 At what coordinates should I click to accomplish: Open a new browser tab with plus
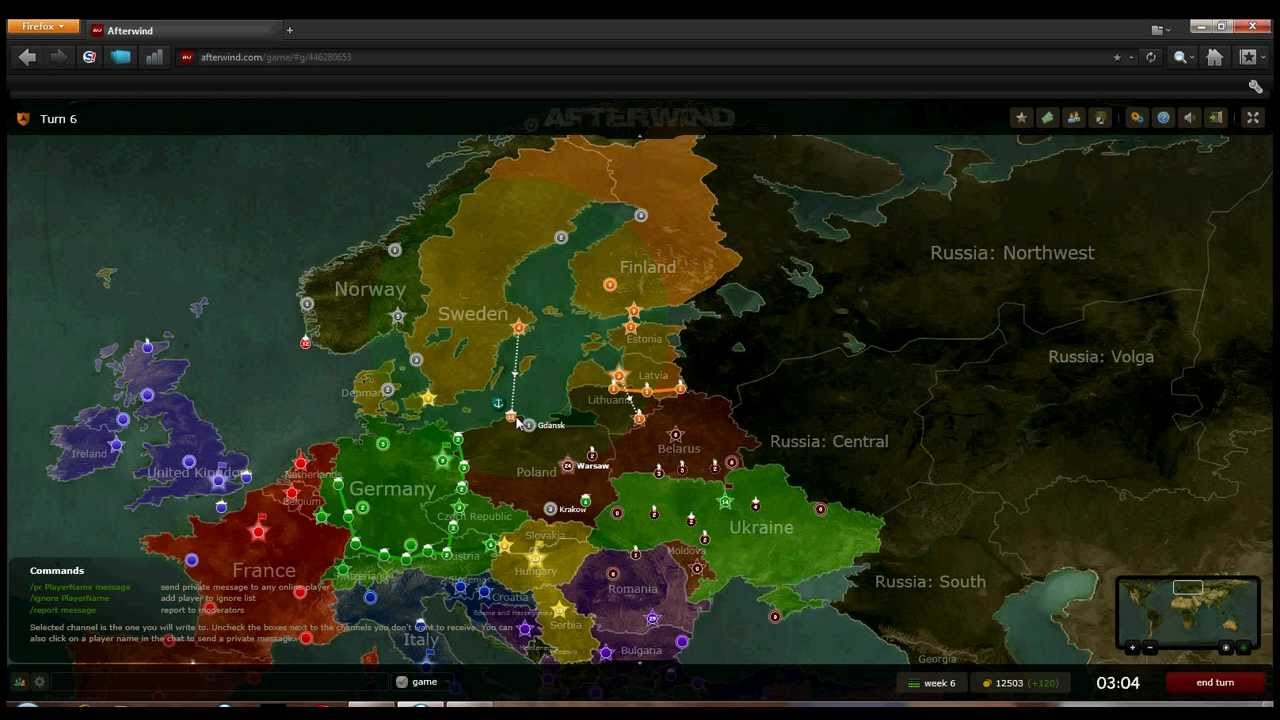(289, 30)
